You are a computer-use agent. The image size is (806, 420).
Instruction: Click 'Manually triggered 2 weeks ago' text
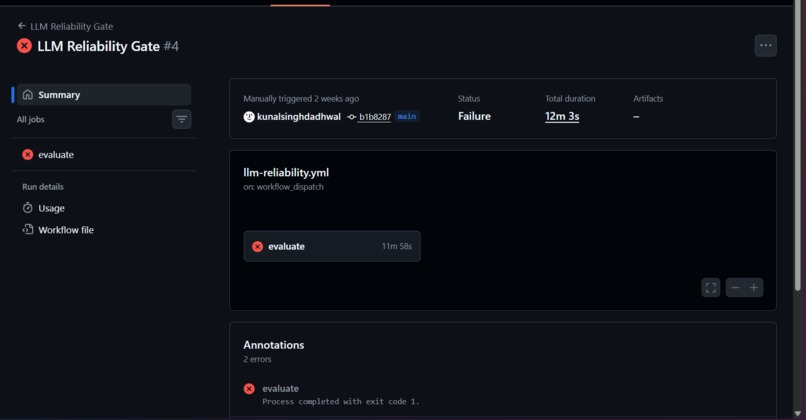(301, 99)
